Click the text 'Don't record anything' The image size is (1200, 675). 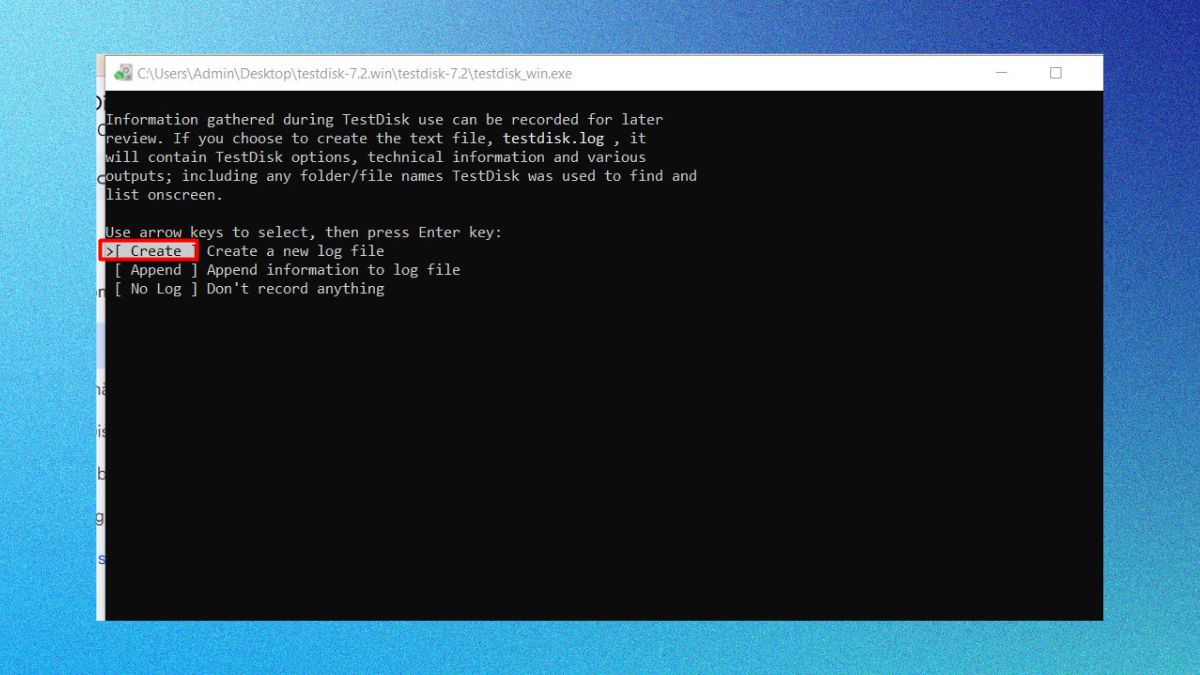tap(295, 289)
